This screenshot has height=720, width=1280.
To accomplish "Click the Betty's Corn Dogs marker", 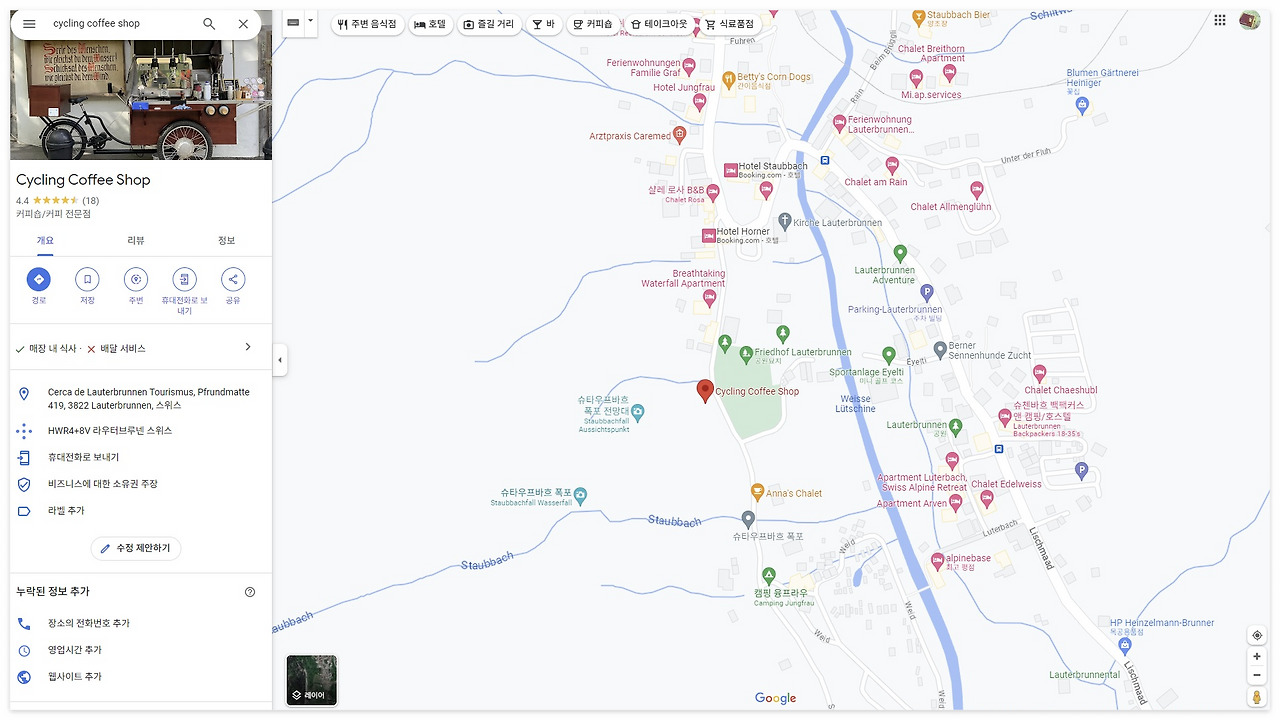I will pos(728,78).
